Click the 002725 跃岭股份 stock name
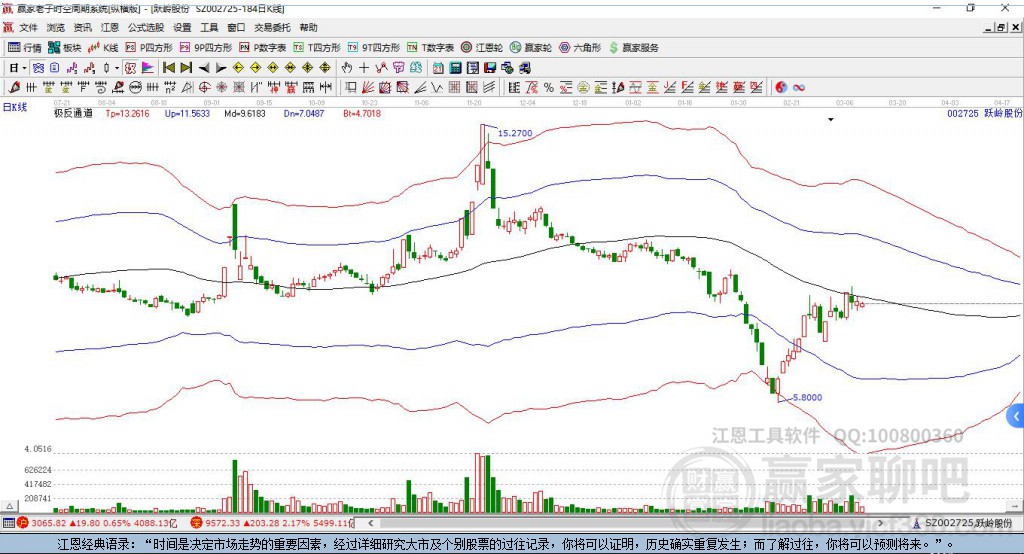Viewport: 1024px width, 554px height. (x=984, y=113)
